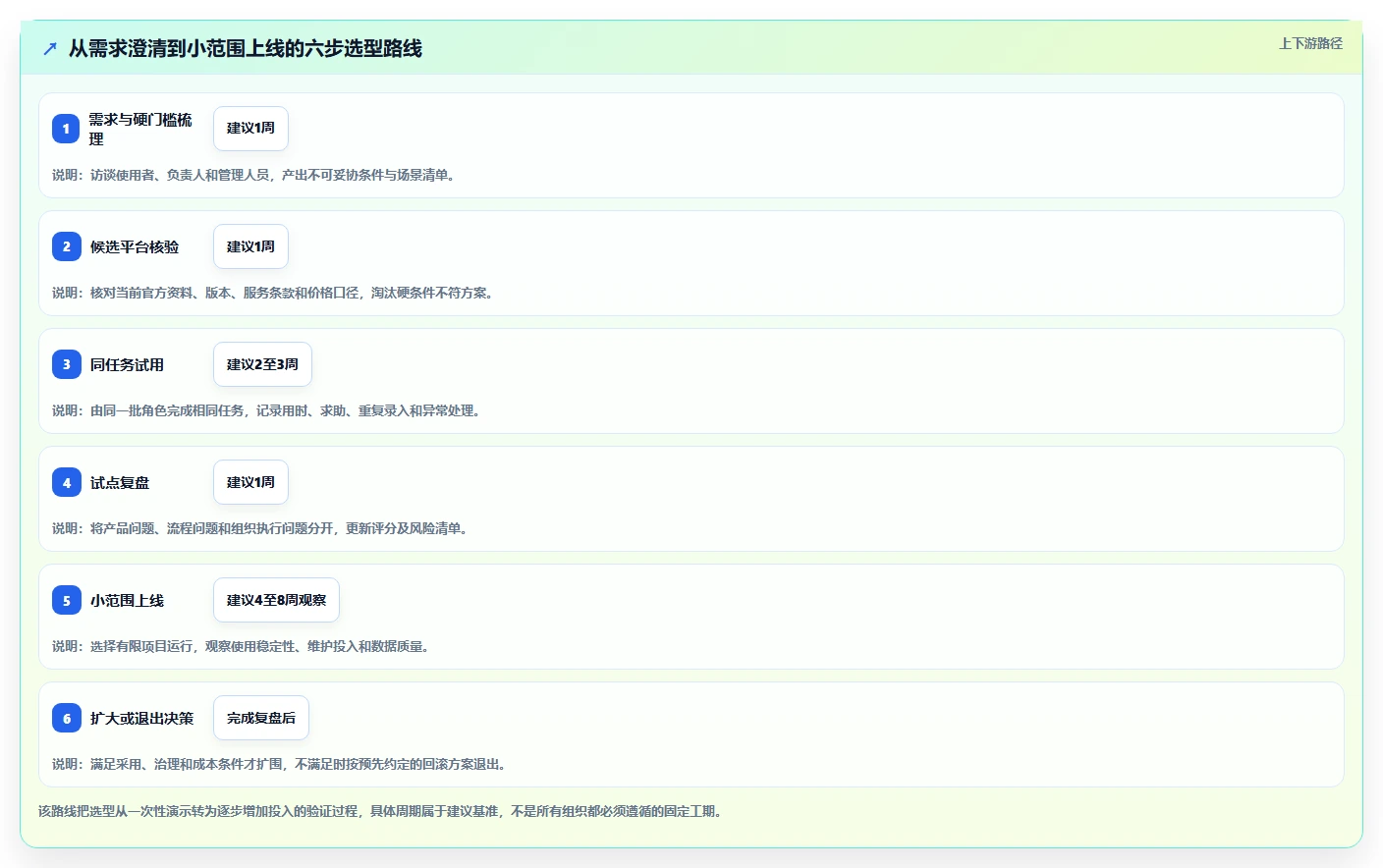Click description starting 选择有限项目运行

click(241, 646)
